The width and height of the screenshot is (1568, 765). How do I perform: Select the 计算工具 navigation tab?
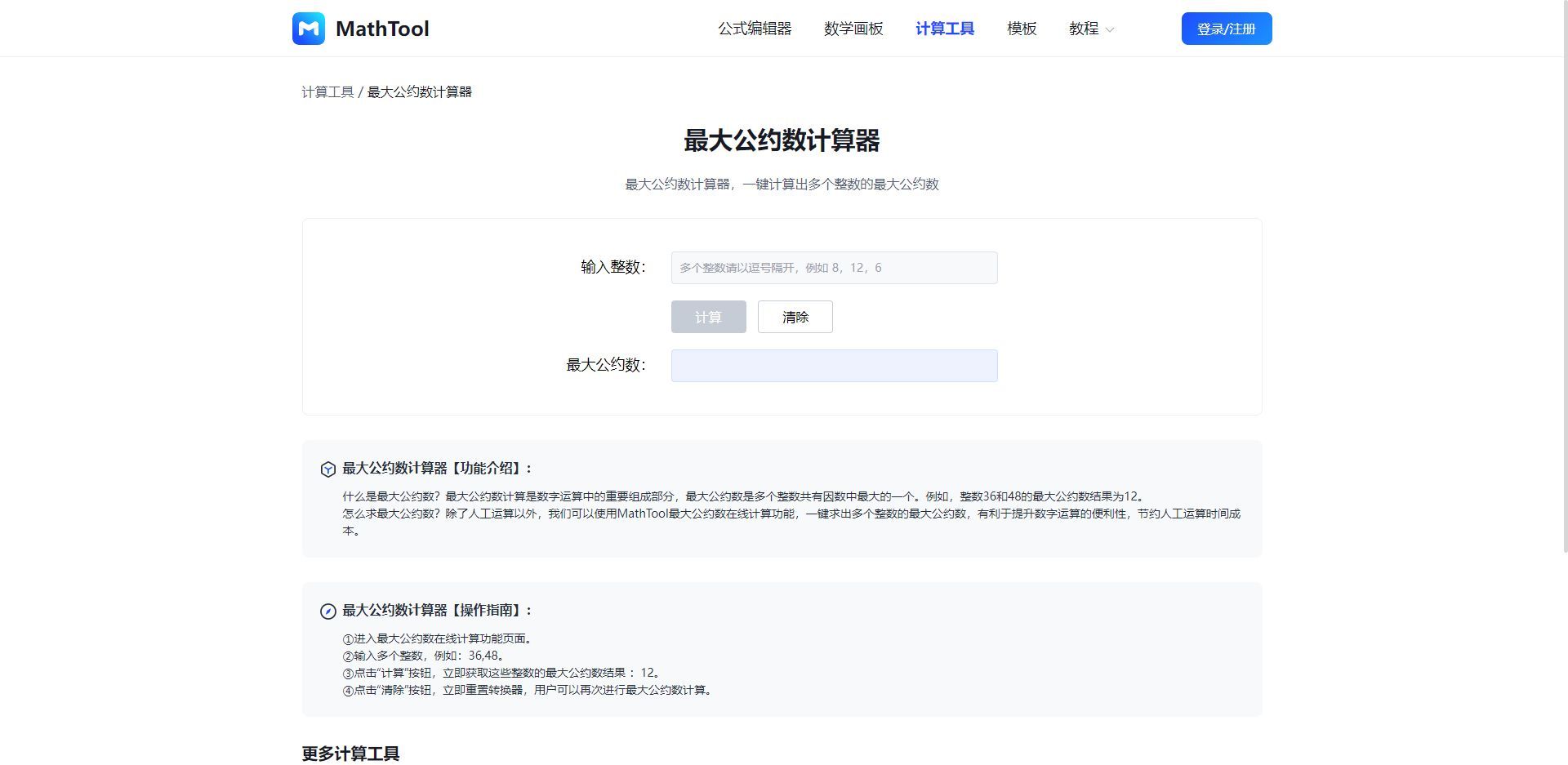[944, 29]
